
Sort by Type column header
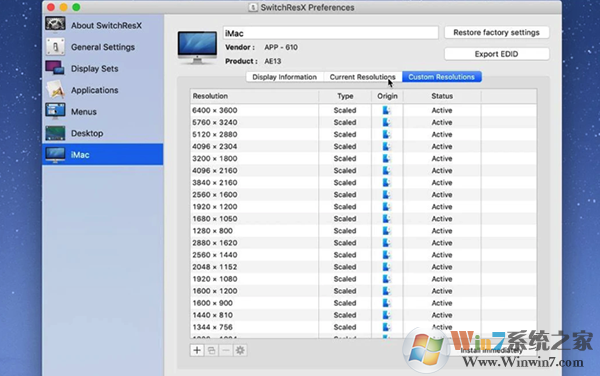point(345,96)
